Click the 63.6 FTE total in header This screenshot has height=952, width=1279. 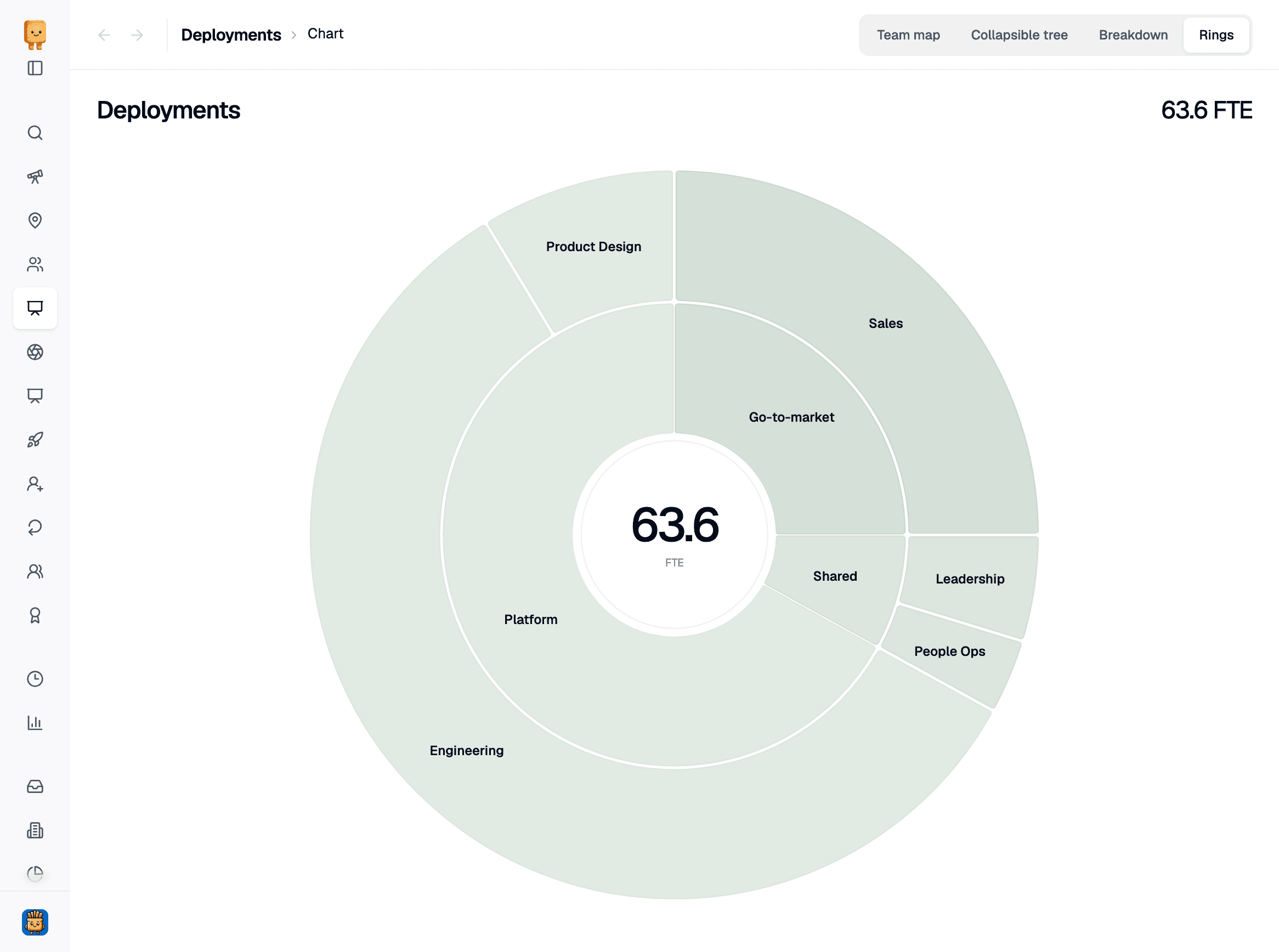[1206, 110]
